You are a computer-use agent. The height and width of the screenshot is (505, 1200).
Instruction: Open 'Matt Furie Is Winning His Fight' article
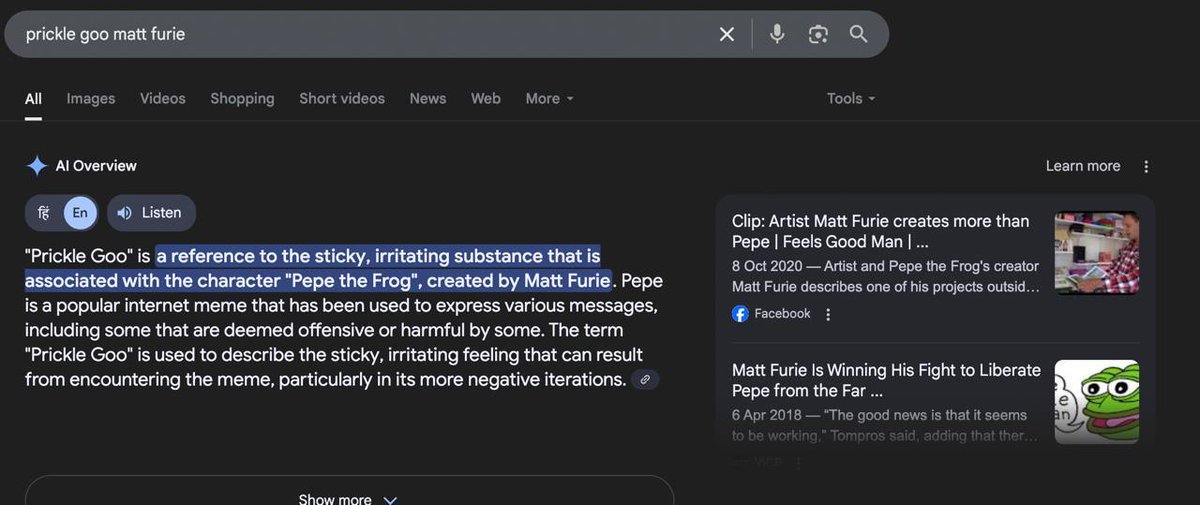click(886, 380)
